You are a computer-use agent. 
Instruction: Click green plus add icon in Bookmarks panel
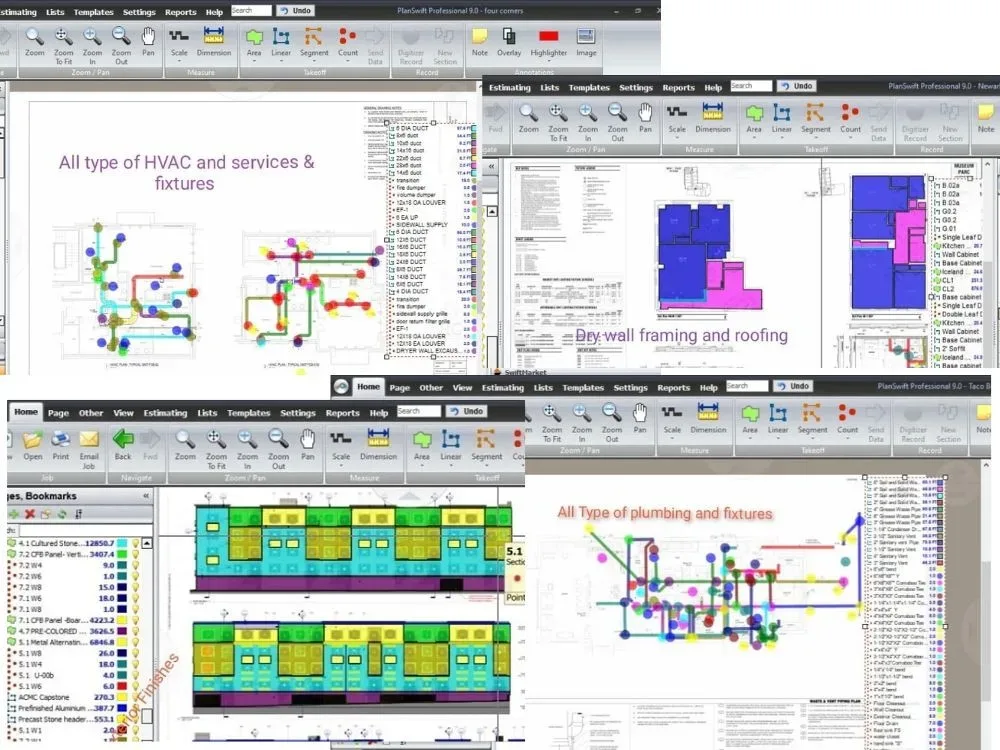[x=14, y=514]
